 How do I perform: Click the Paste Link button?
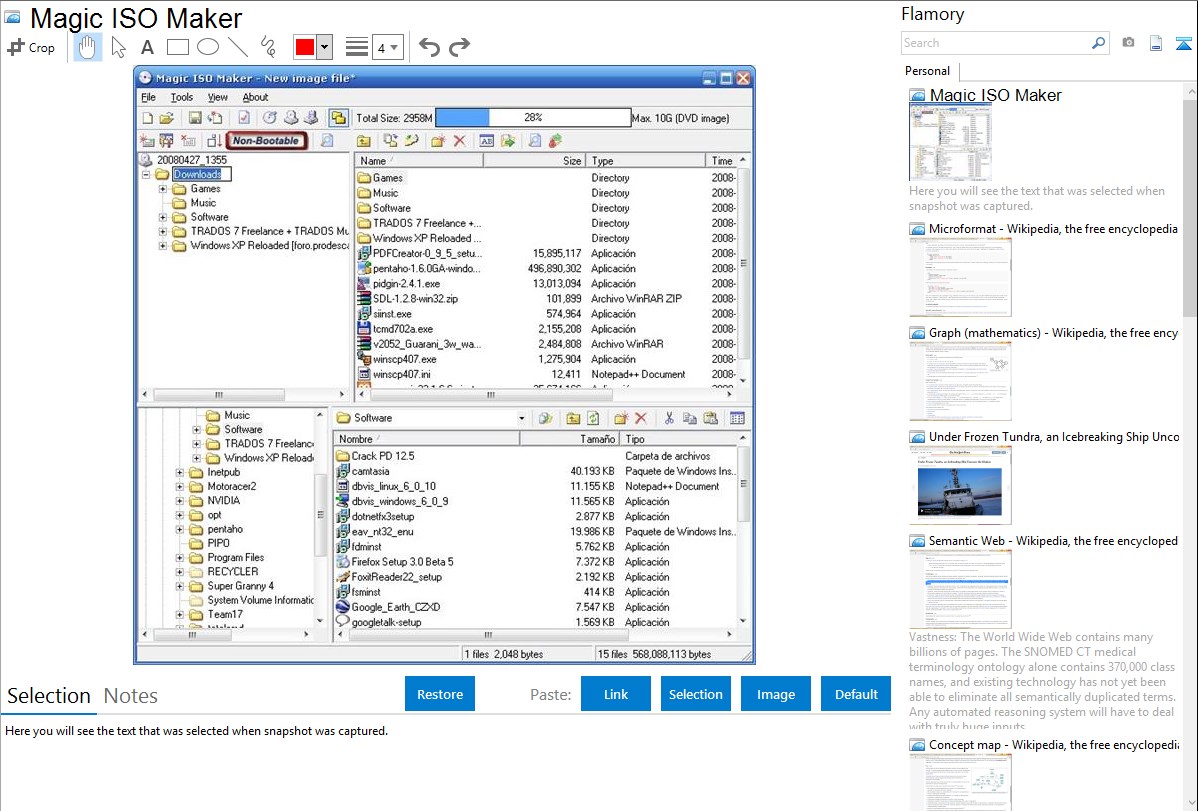point(616,694)
